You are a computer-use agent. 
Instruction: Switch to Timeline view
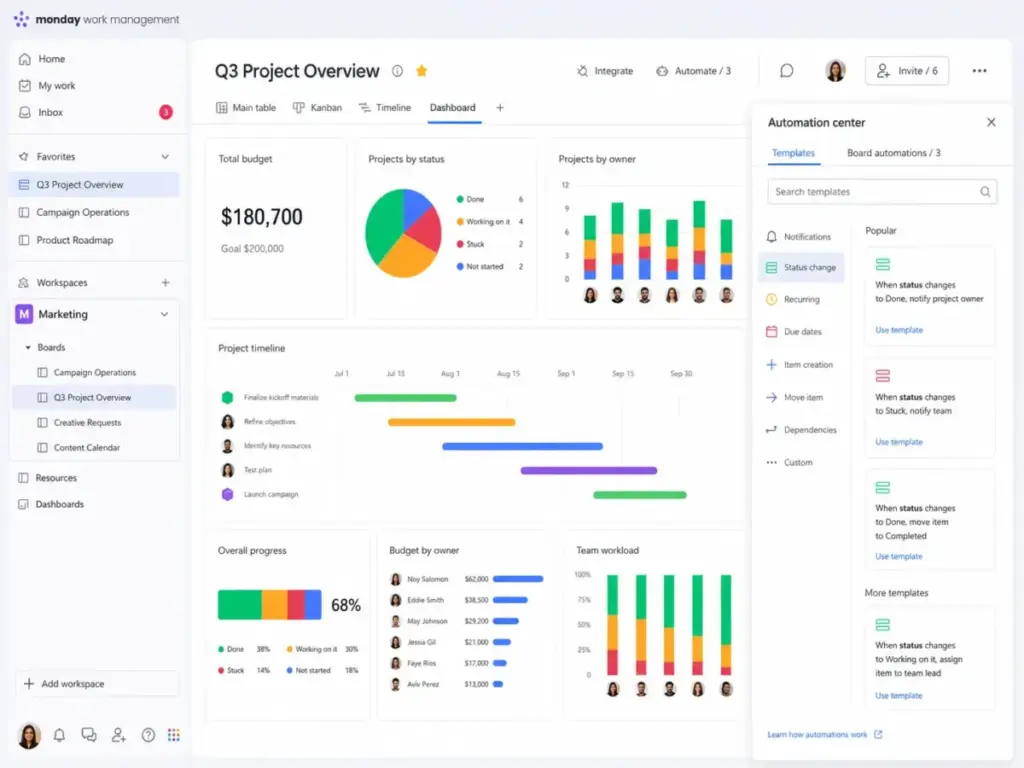(x=385, y=108)
